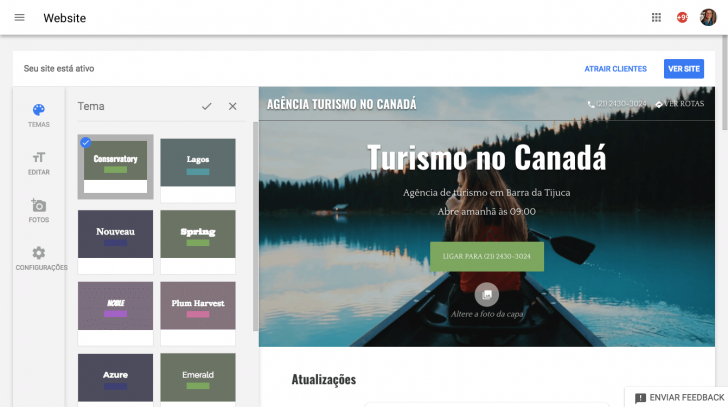
Task: Open the user account avatar
Action: (708, 18)
